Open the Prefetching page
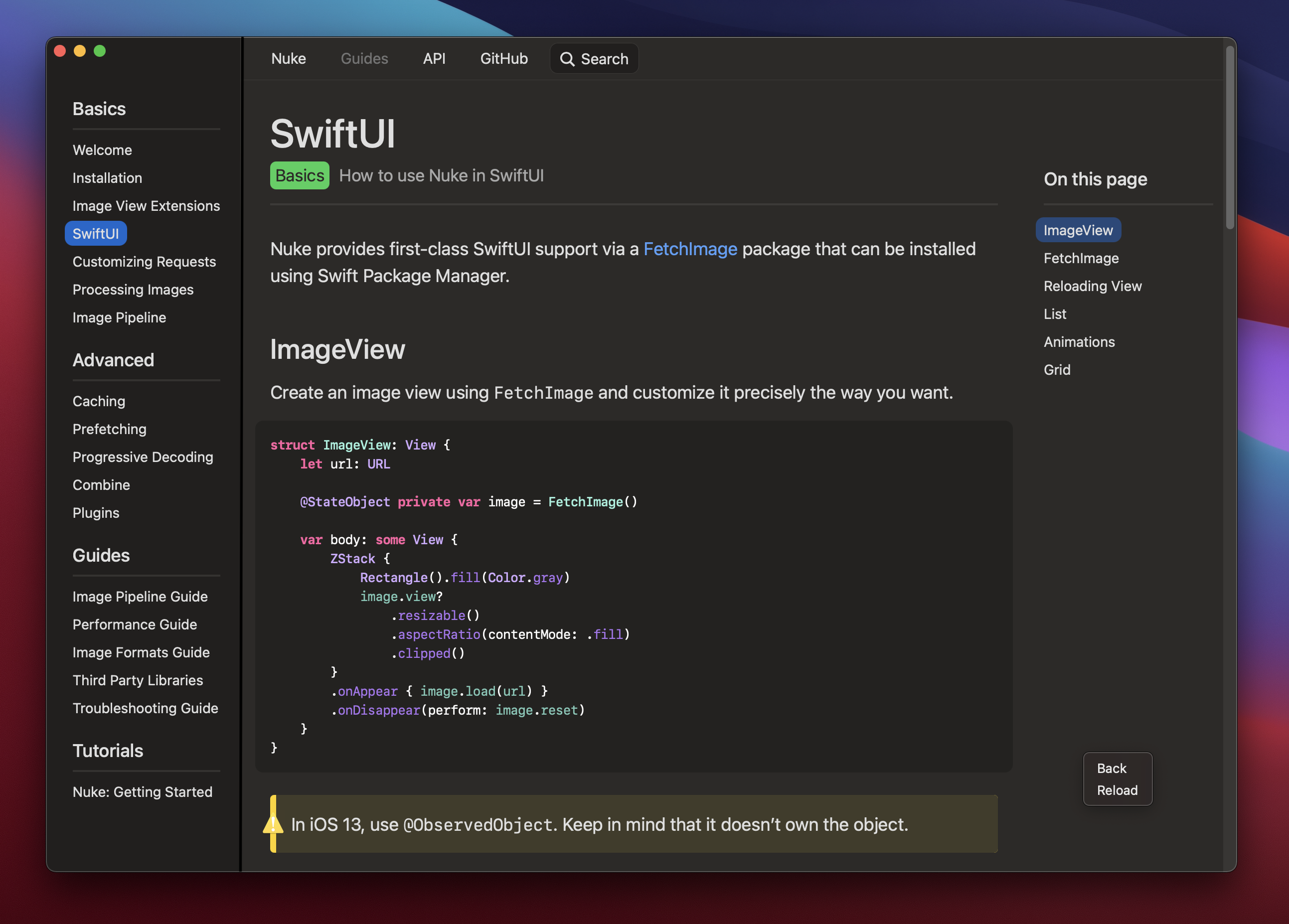This screenshot has width=1289, height=924. [110, 429]
